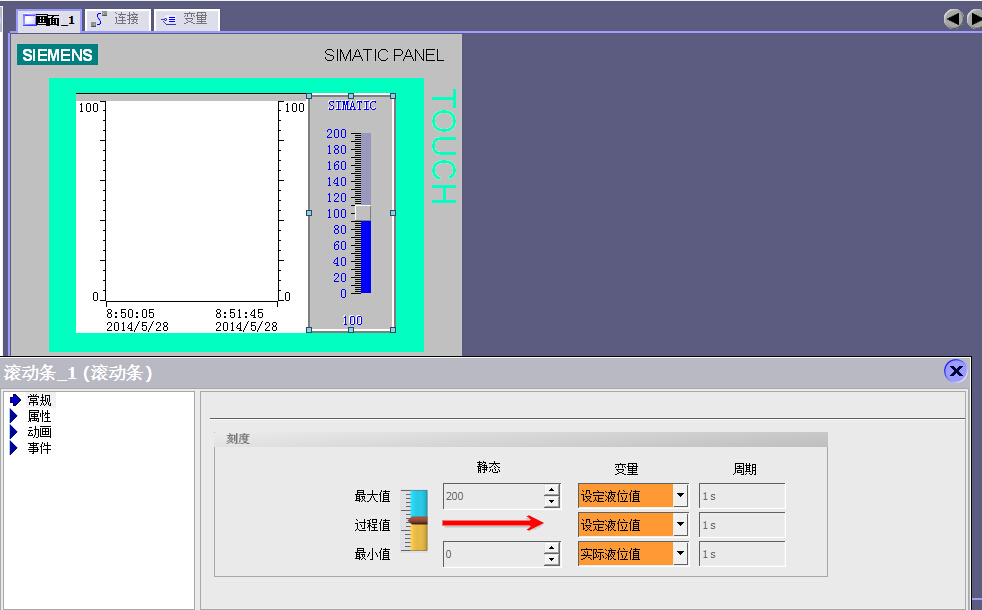Expand the 属性 category
Image resolution: width=982 pixels, height=610 pixels.
13,416
